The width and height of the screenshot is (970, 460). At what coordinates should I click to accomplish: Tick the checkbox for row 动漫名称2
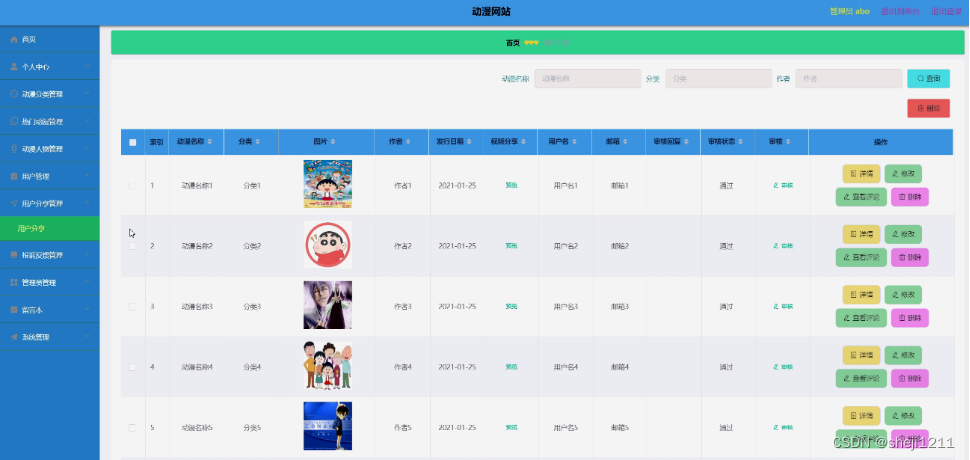[x=132, y=246]
